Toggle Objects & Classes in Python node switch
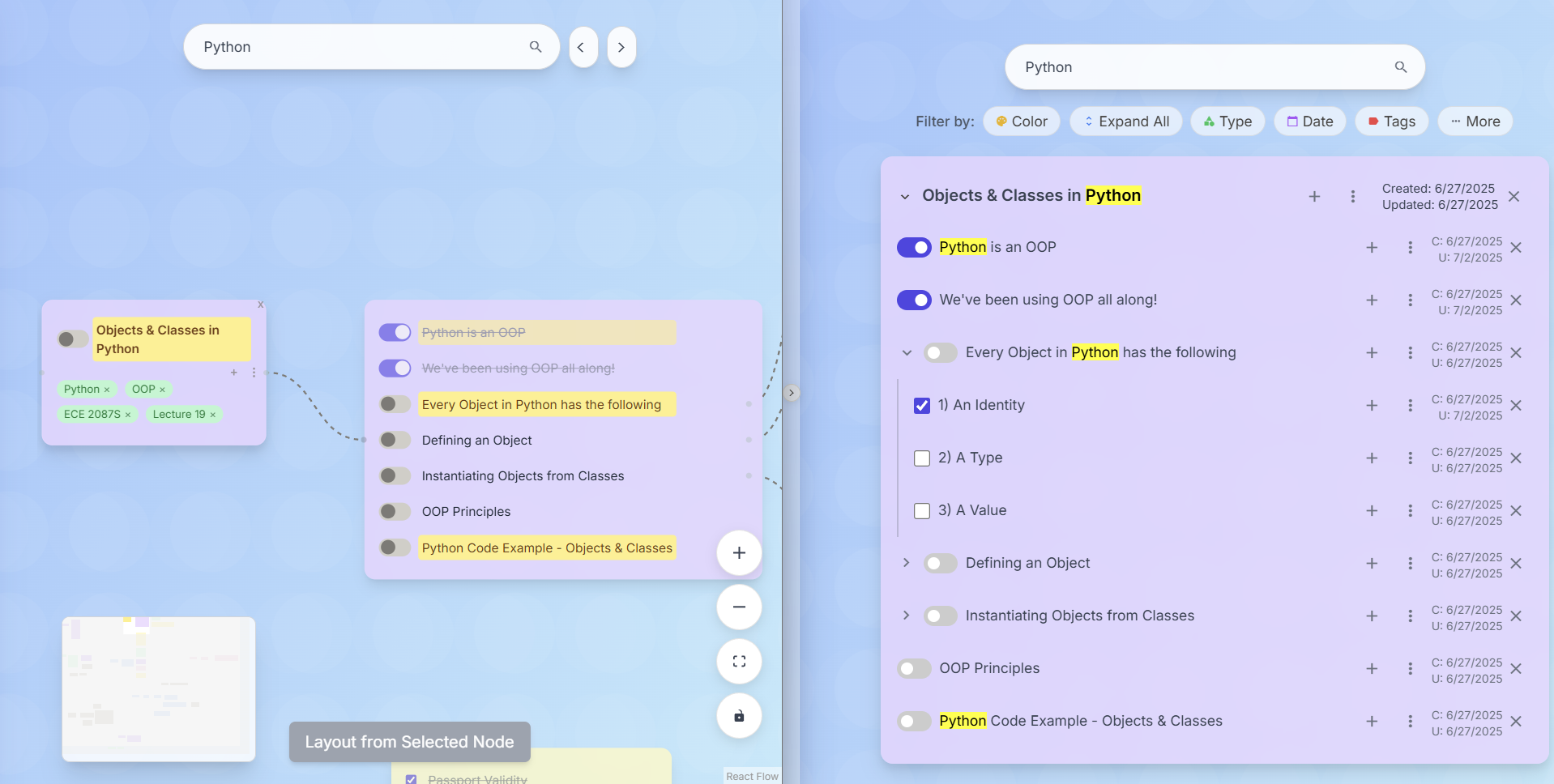The height and width of the screenshot is (784, 1554). click(x=73, y=339)
